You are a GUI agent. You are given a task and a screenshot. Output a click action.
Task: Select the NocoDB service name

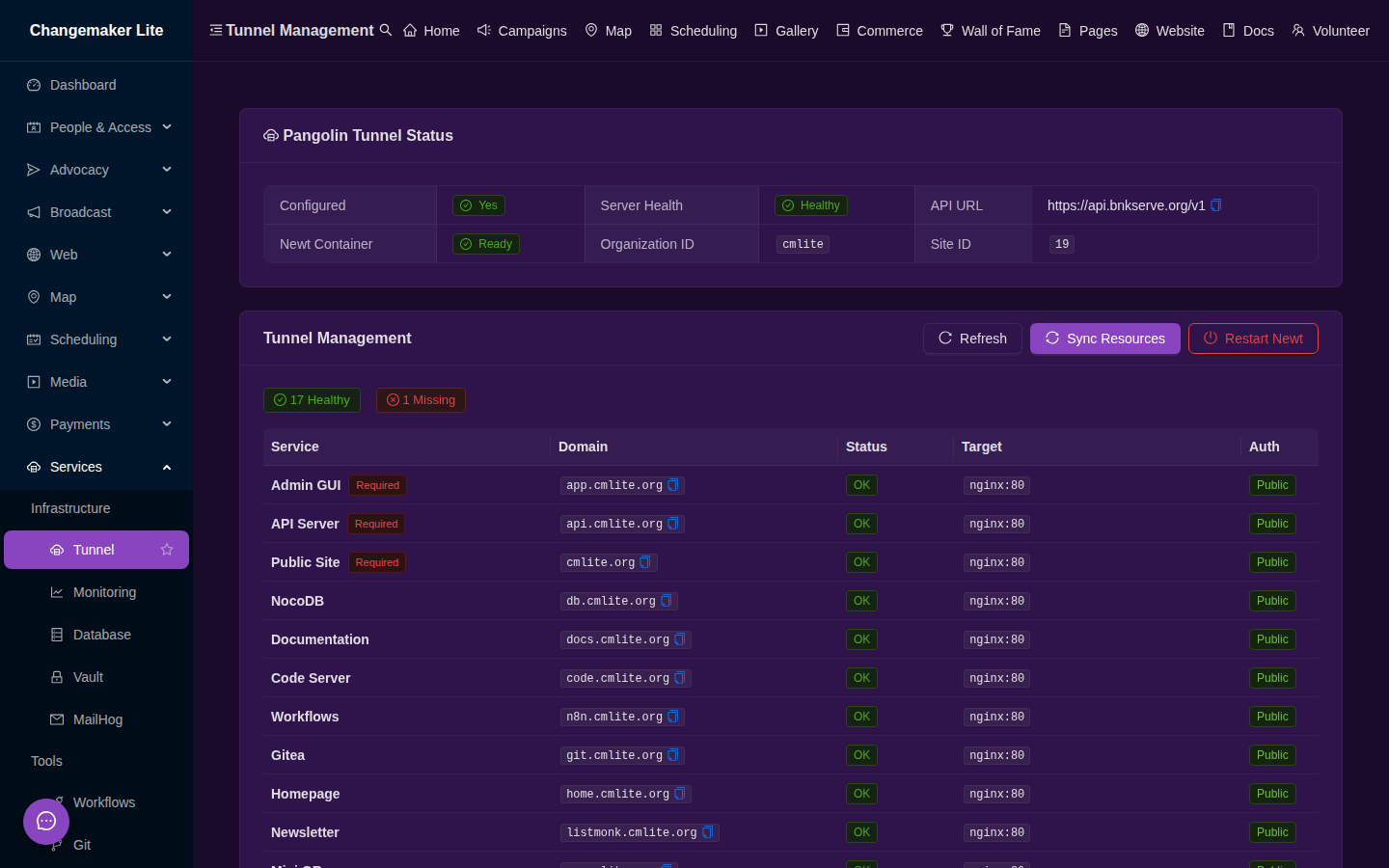(x=297, y=601)
